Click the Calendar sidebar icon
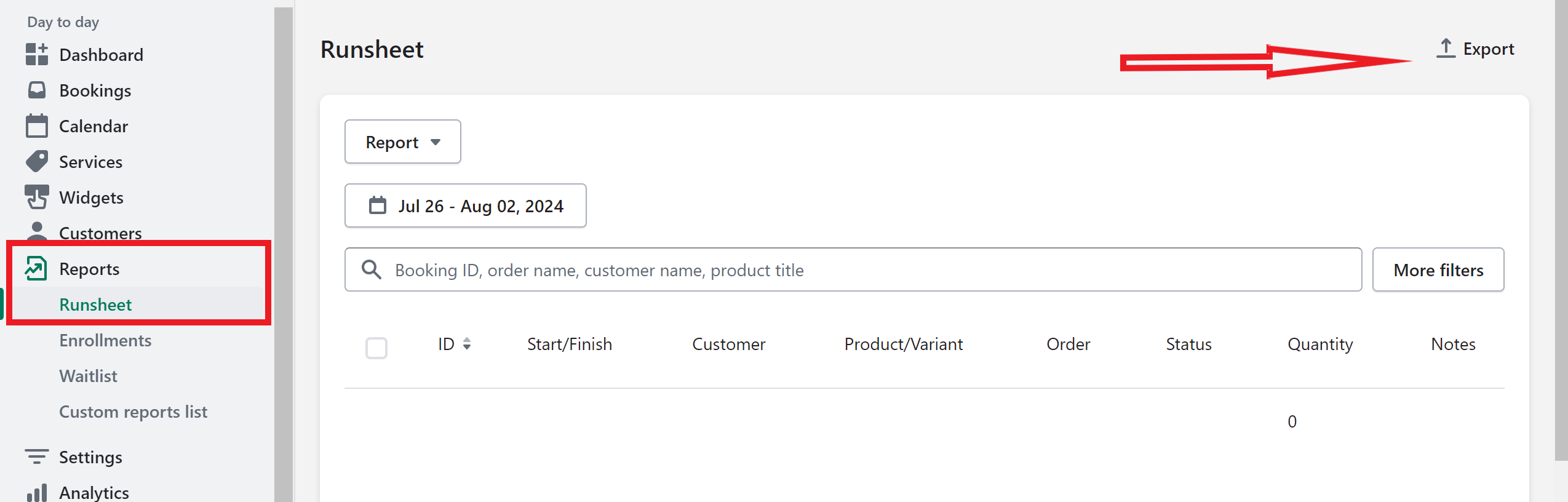The width and height of the screenshot is (1568, 502). coord(37,125)
